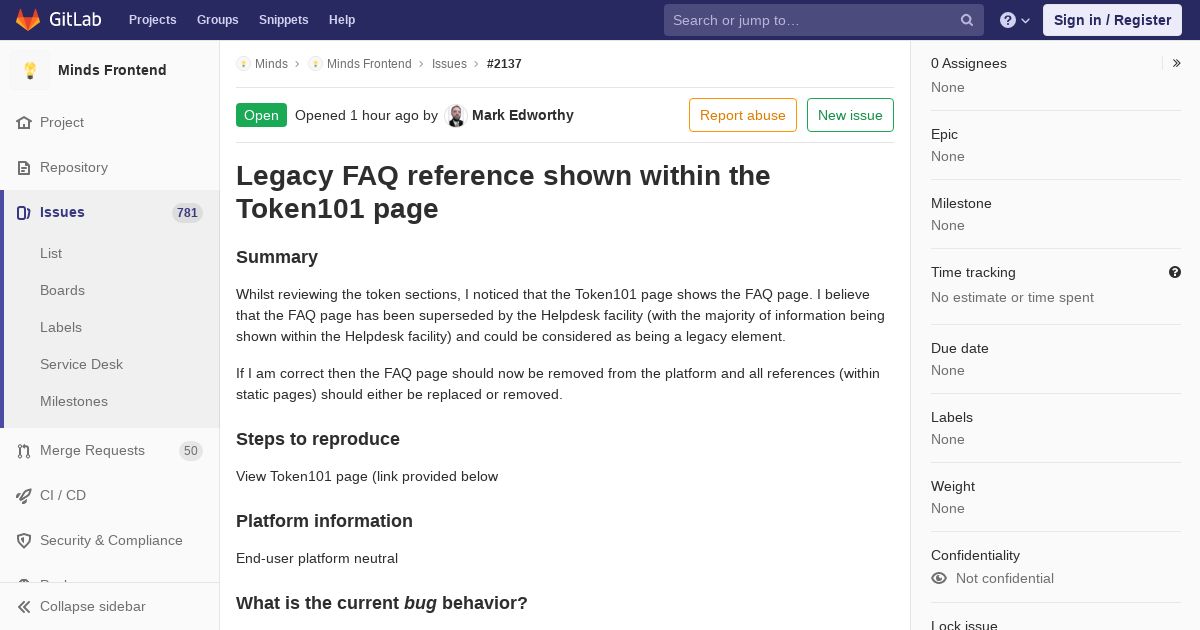This screenshot has width=1200, height=630.
Task: Click 'No estimate or time spent' text
Action: click(1012, 297)
